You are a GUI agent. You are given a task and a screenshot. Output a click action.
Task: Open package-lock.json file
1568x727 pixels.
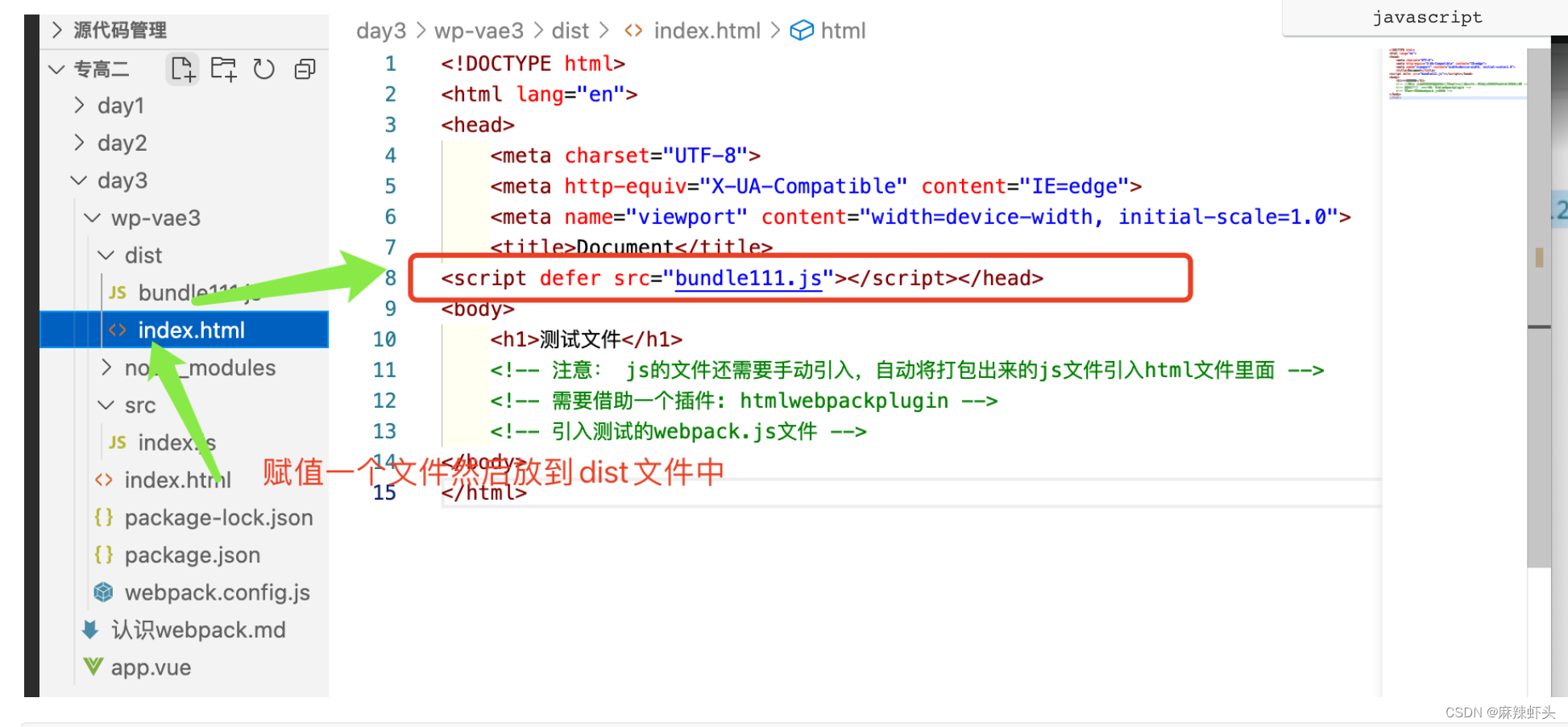[218, 517]
